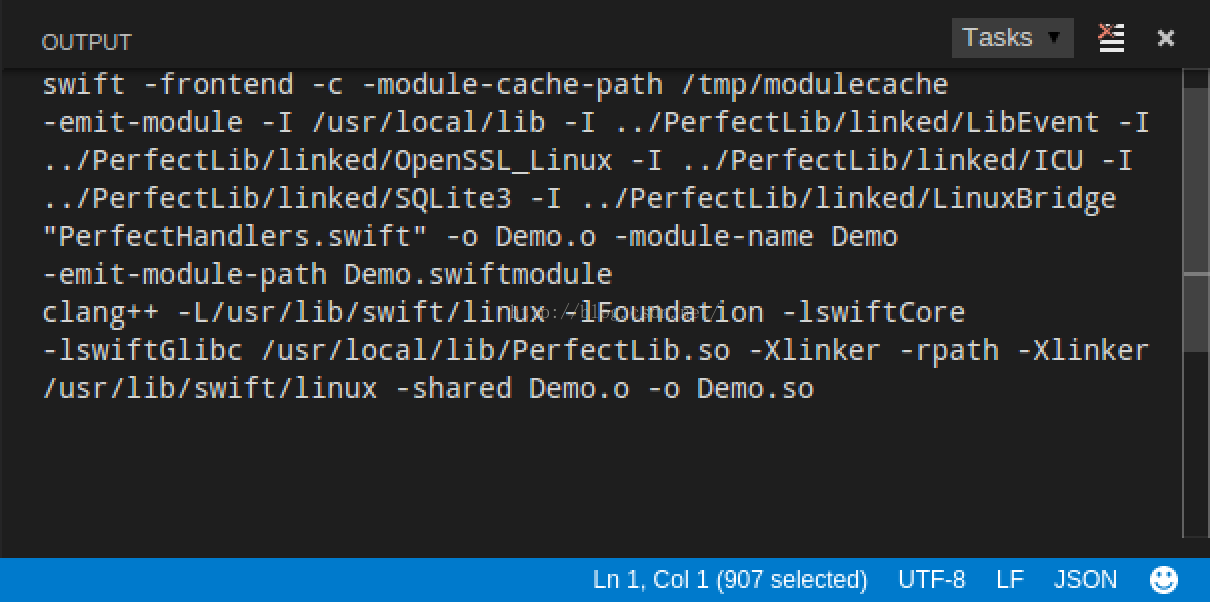
Task: Expand the arrow beside Tasks
Action: [1053, 38]
